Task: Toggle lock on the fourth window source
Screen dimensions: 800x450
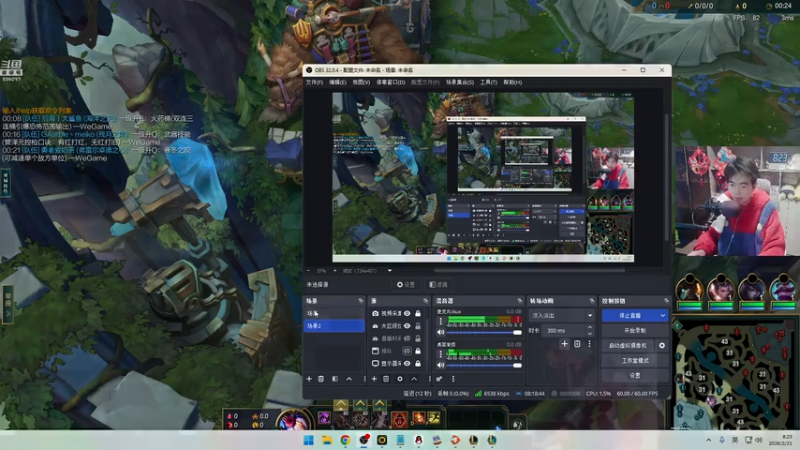Action: 418,351
